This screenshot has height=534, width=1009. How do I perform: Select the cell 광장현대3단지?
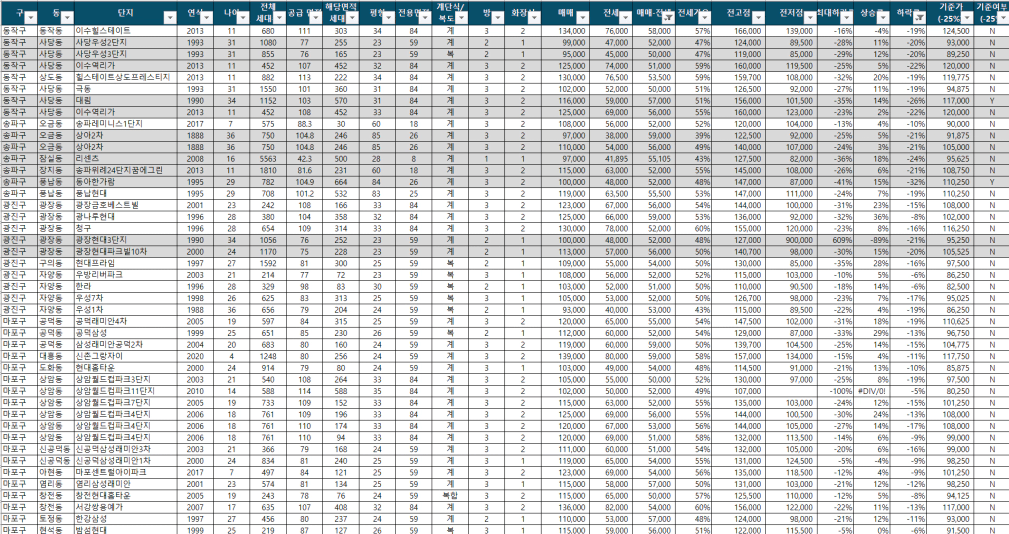(x=125, y=240)
